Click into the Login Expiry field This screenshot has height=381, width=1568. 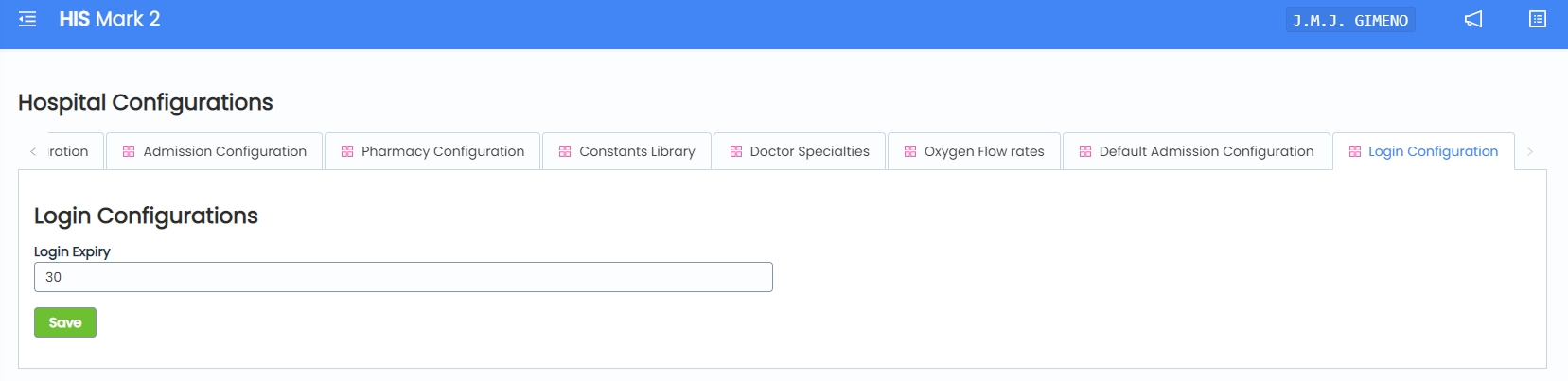point(403,277)
